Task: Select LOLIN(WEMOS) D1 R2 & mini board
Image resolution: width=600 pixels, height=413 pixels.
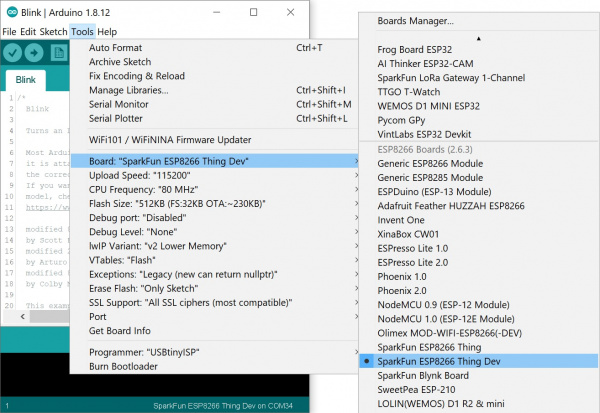Action: click(478, 404)
